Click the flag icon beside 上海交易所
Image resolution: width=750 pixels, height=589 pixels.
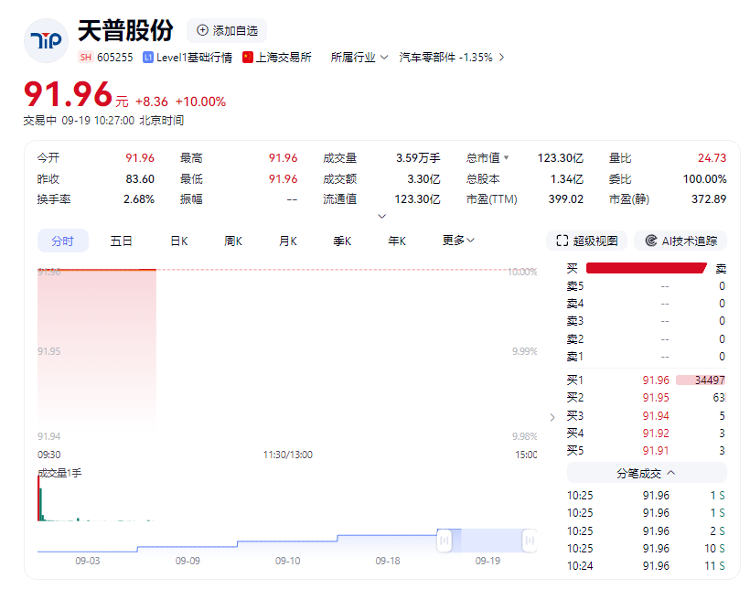(x=248, y=57)
